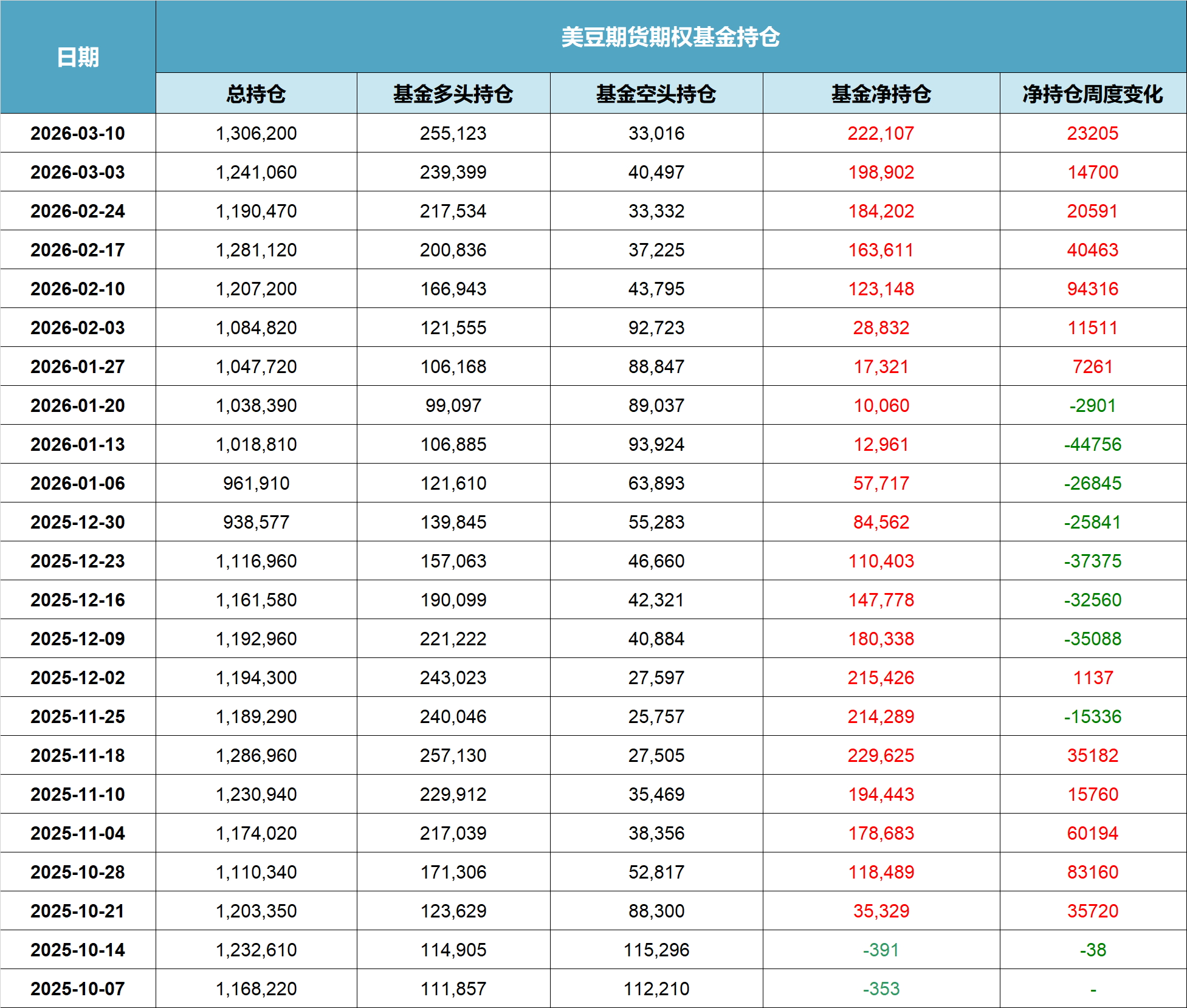Select the 基金多头持仓 column header
Viewport: 1187px width, 1008px height.
click(x=453, y=94)
